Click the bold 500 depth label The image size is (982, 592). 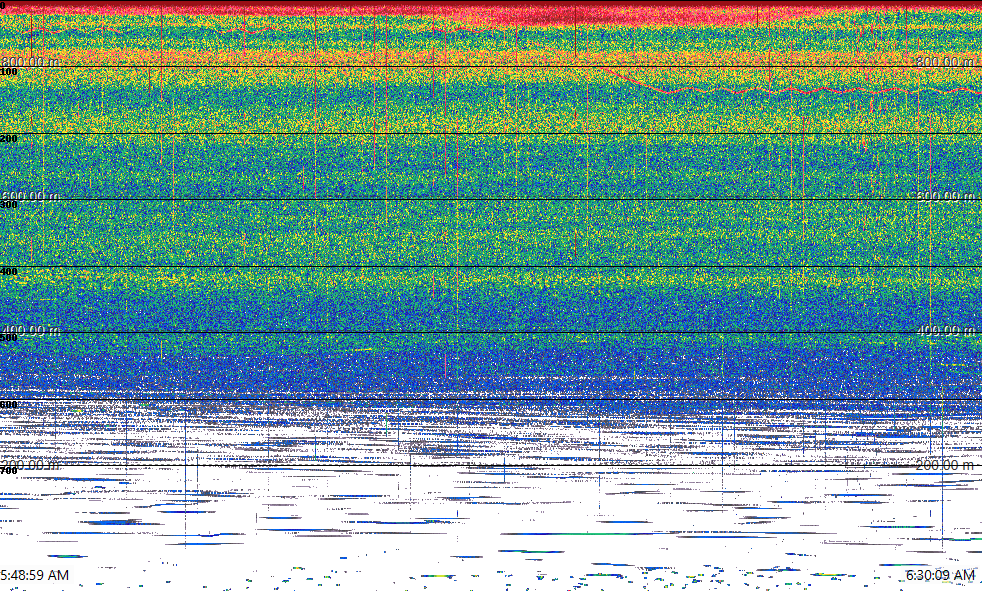pyautogui.click(x=9, y=338)
